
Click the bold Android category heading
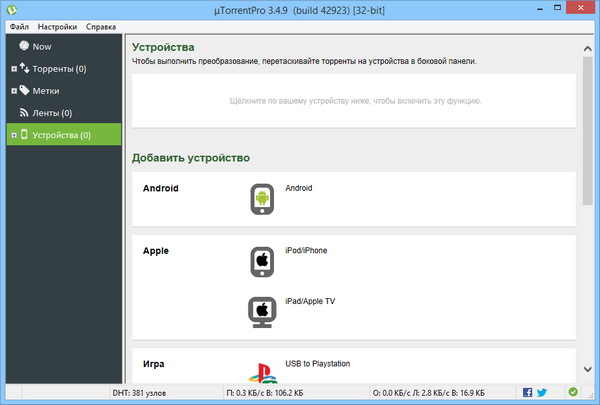click(x=161, y=188)
